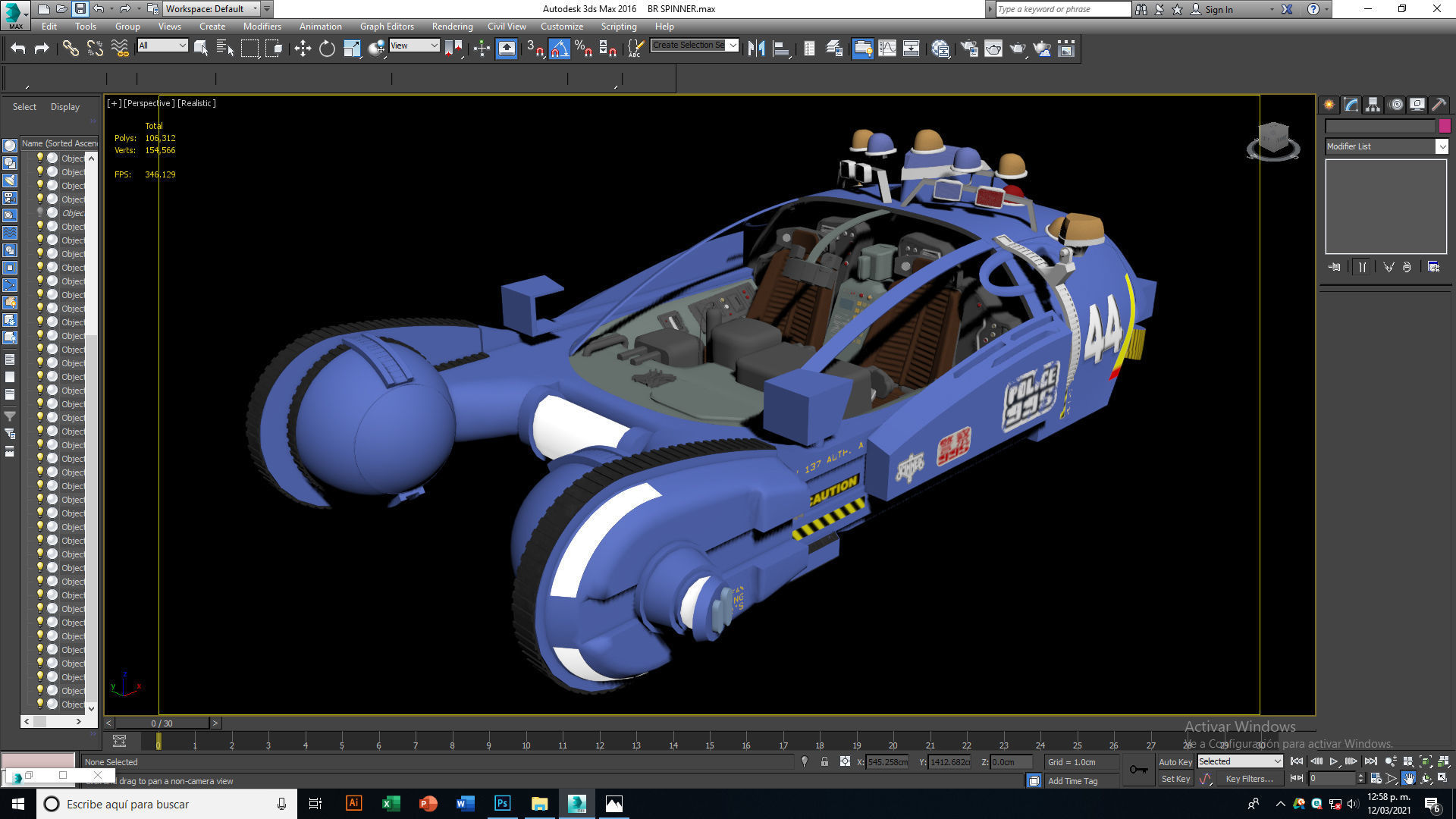Open the Civil View menu
This screenshot has width=1456, height=819.
coord(507,26)
